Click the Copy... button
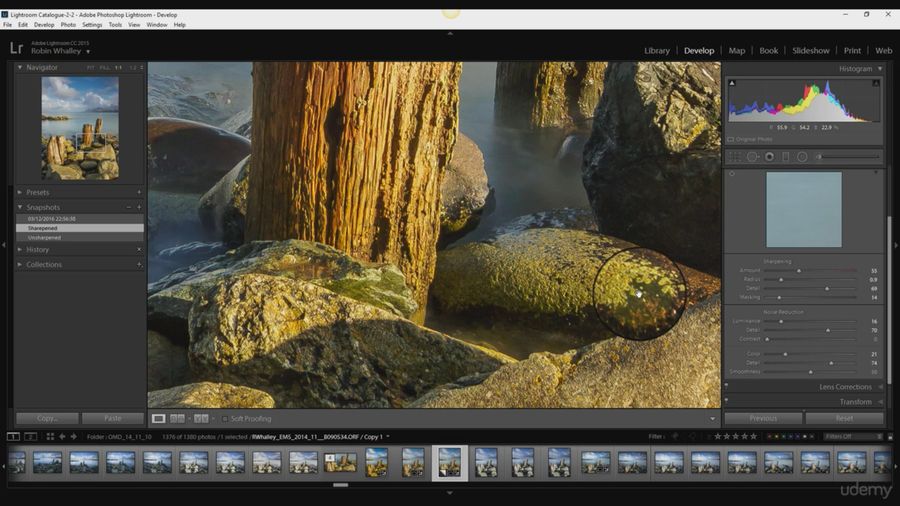This screenshot has height=506, width=900. pos(47,418)
